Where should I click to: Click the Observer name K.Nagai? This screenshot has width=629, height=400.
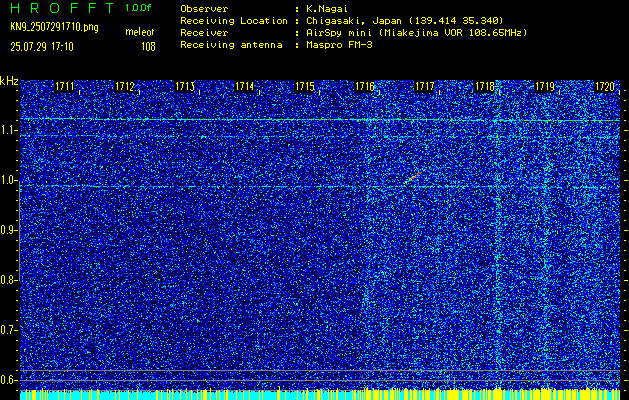[x=326, y=8]
